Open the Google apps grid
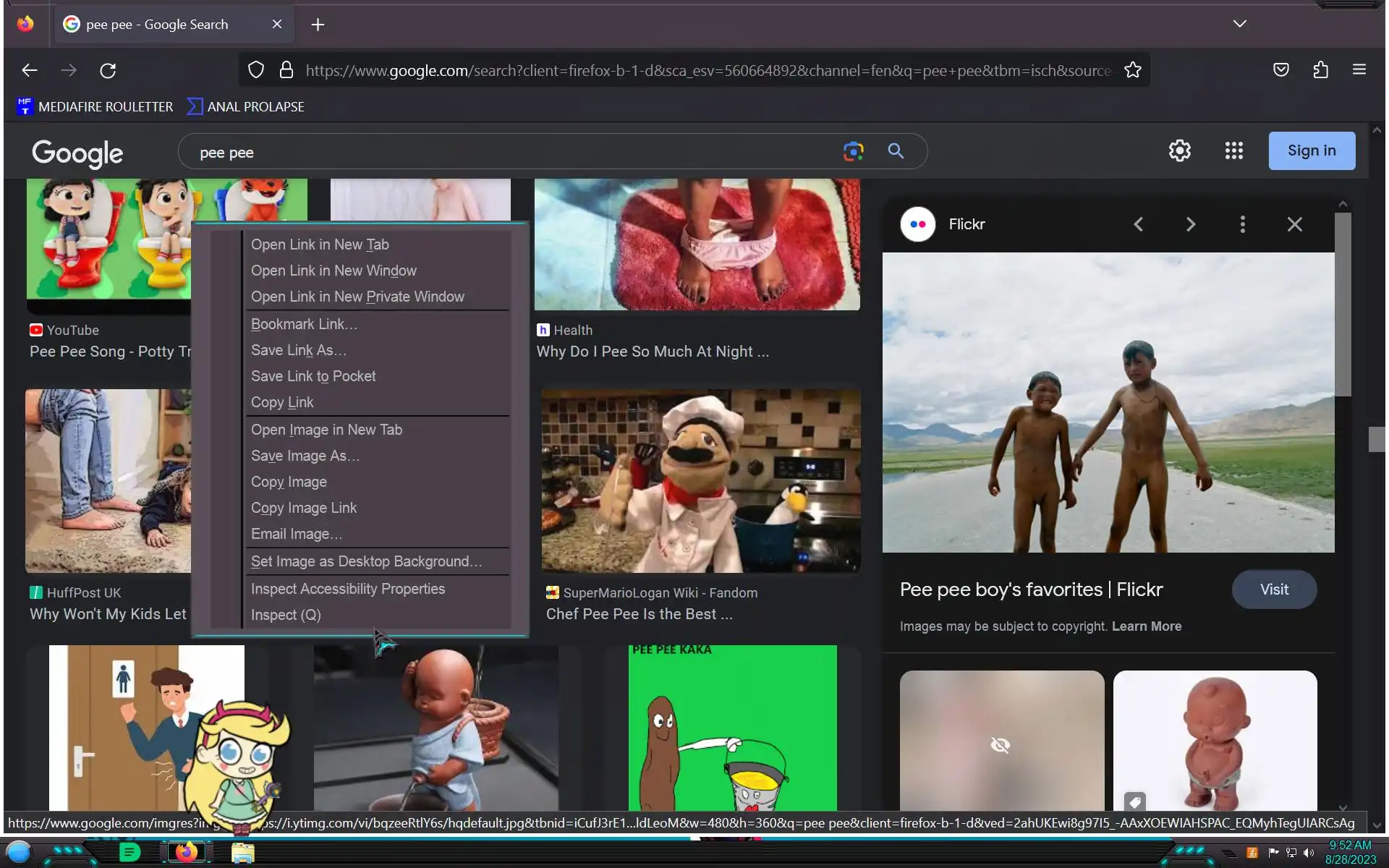This screenshot has width=1389, height=868. (1233, 150)
